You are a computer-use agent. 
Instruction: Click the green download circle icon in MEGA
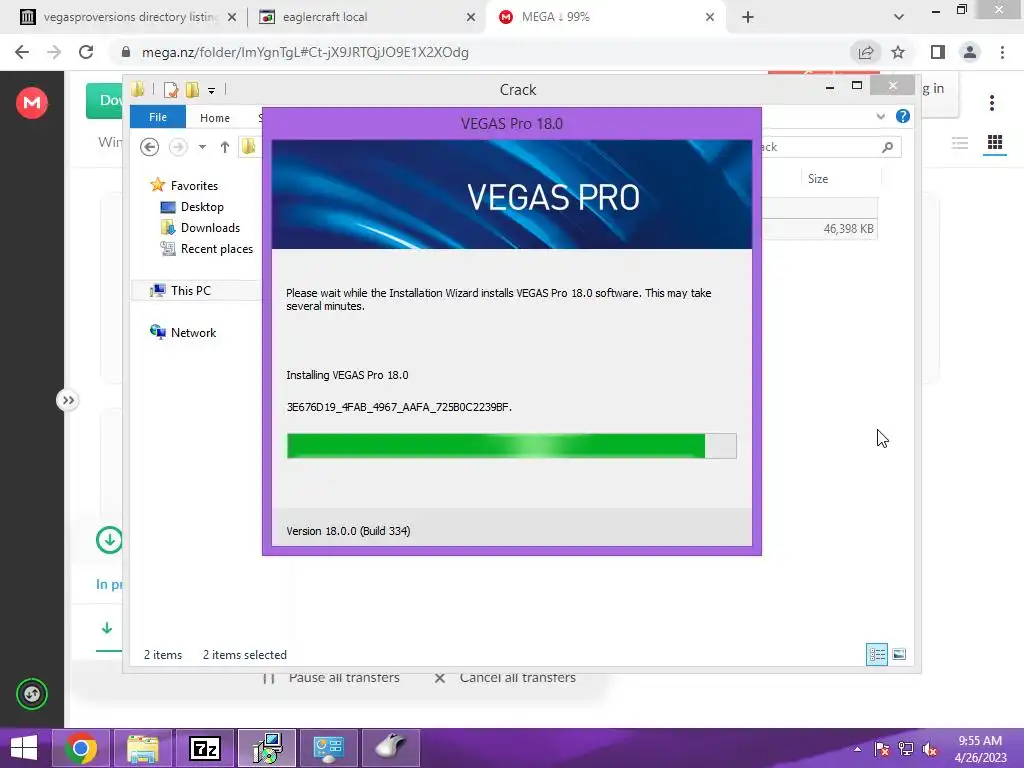pos(109,540)
